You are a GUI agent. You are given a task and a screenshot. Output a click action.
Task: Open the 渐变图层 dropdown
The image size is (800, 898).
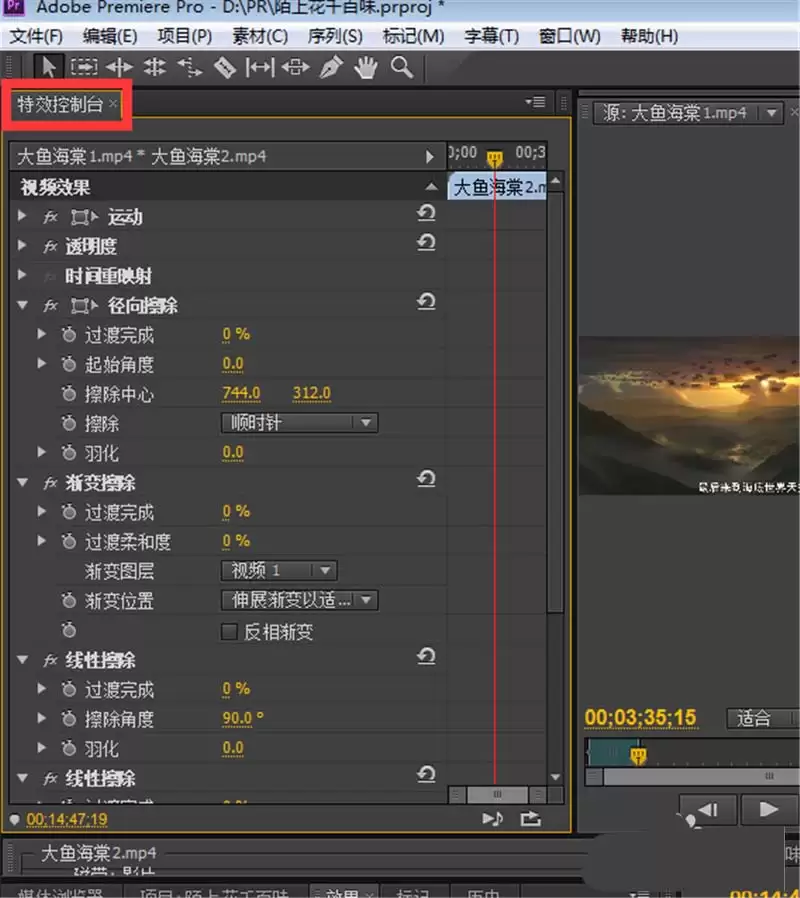pyautogui.click(x=279, y=571)
